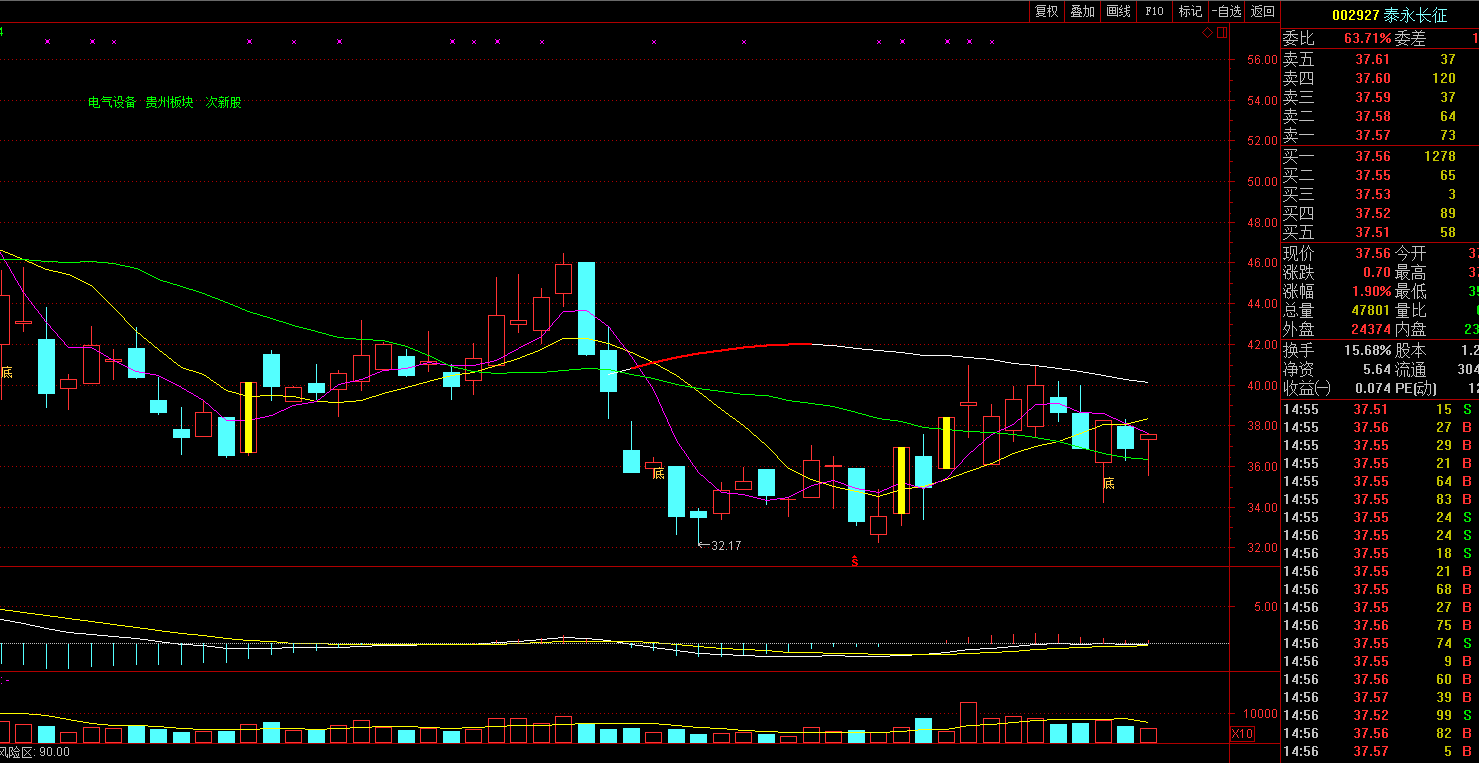
Task: Select the 卖二 price 37.58
Action: (x=1373, y=117)
